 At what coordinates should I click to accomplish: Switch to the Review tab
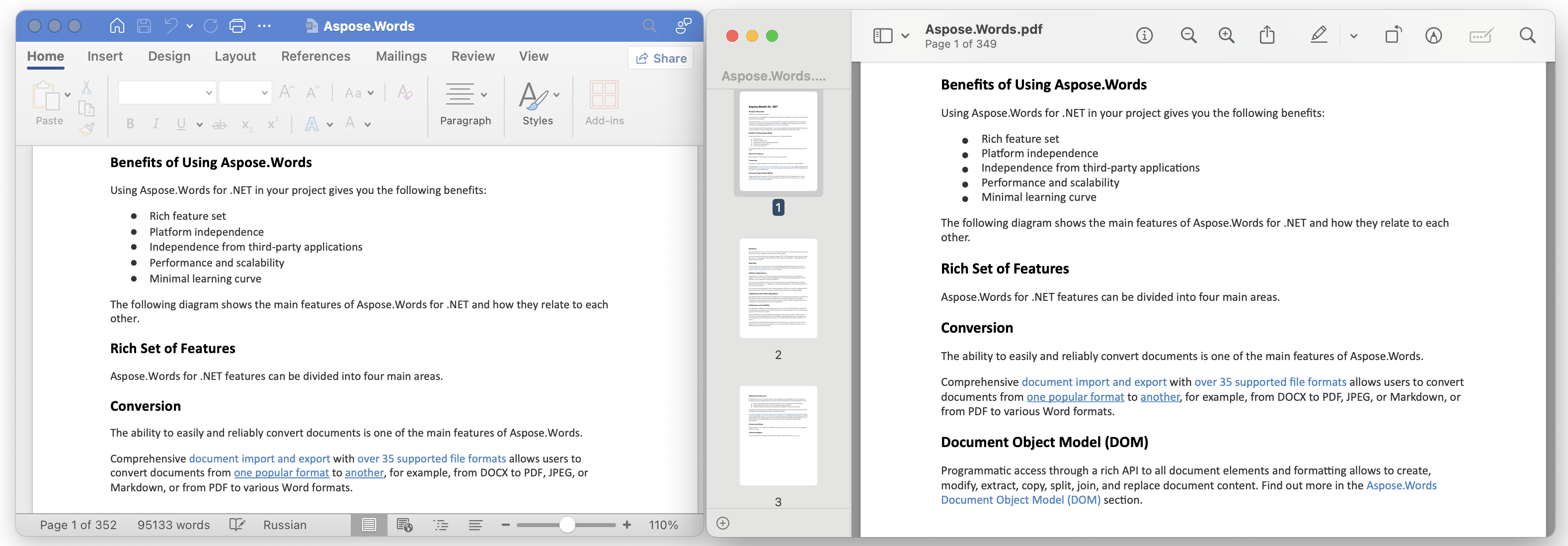tap(471, 56)
